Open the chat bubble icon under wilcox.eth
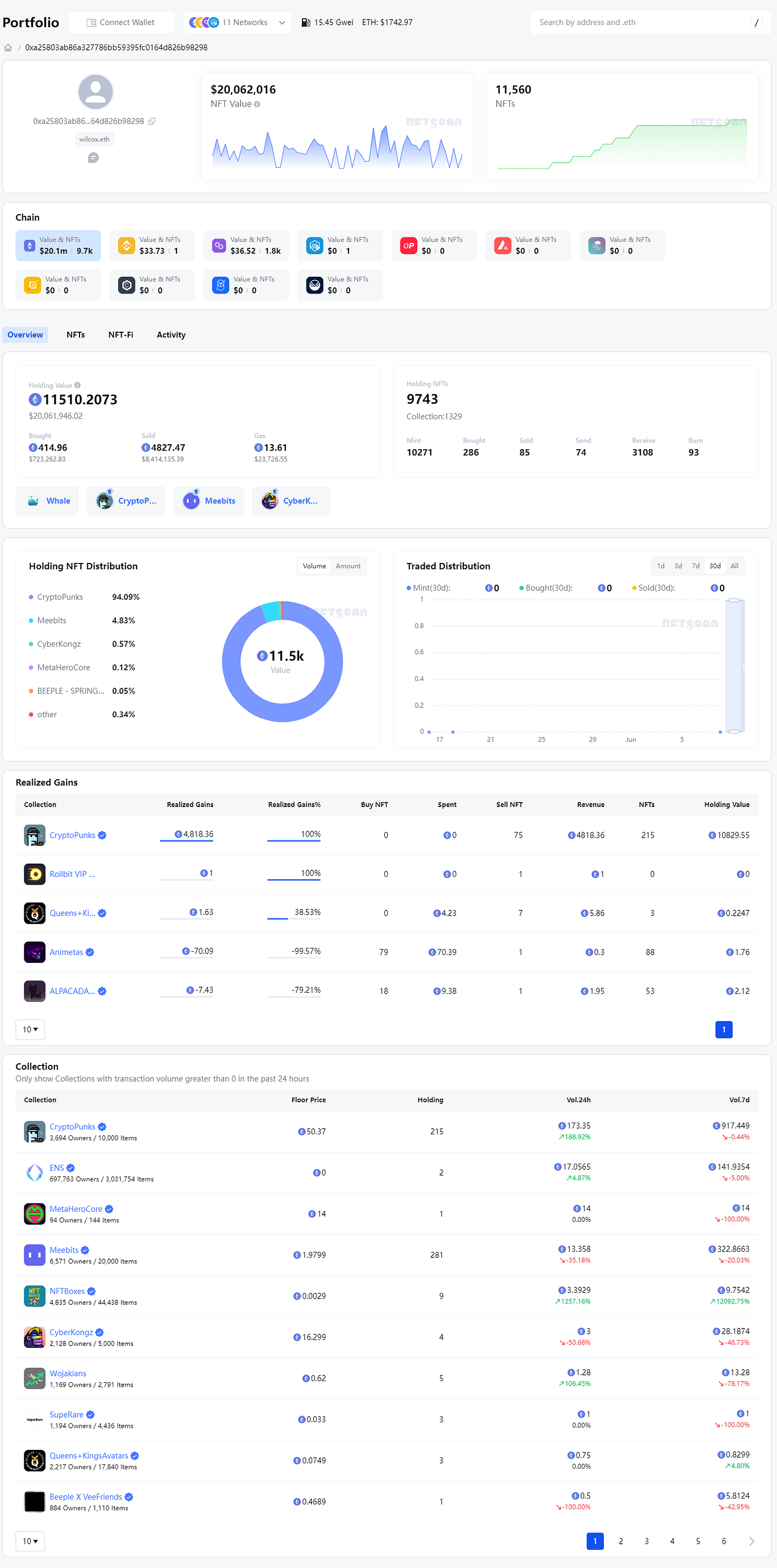 pos(93,158)
